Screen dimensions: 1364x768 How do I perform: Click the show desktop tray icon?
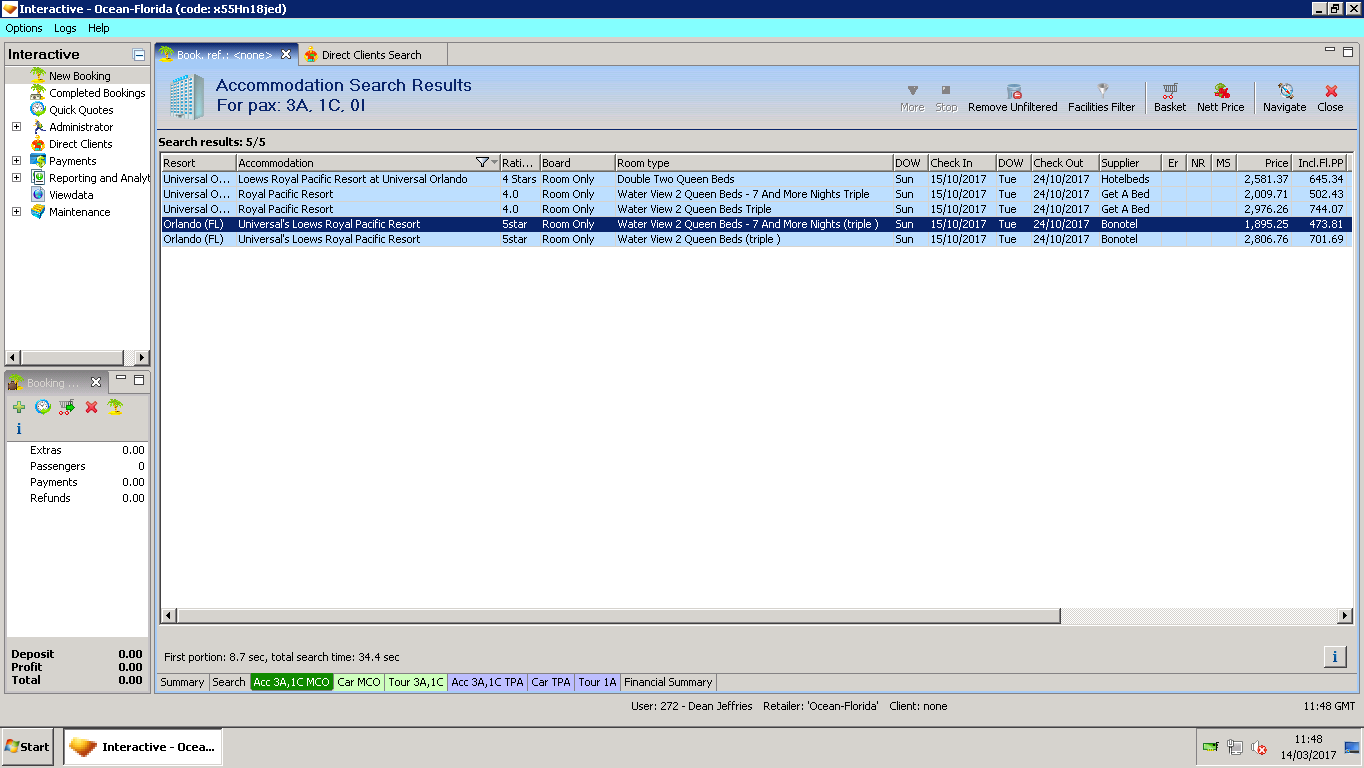1352,747
